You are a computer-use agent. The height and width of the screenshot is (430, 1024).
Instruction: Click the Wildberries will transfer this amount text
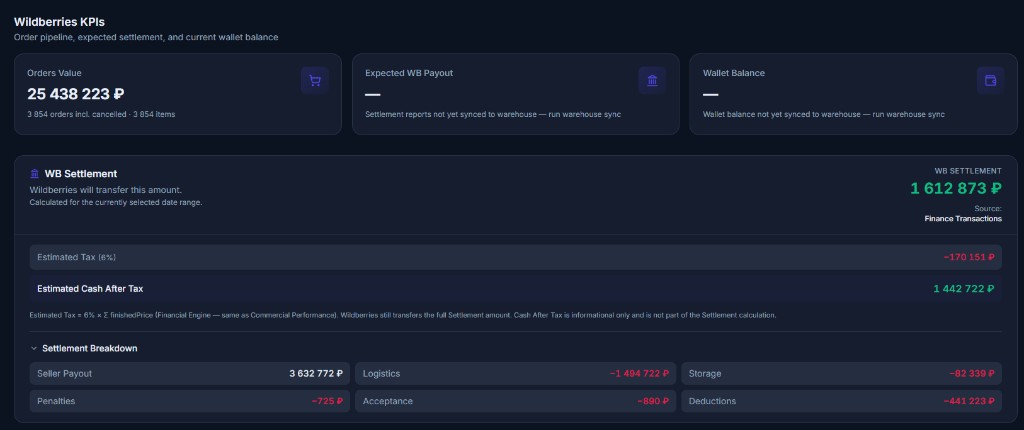pos(106,190)
